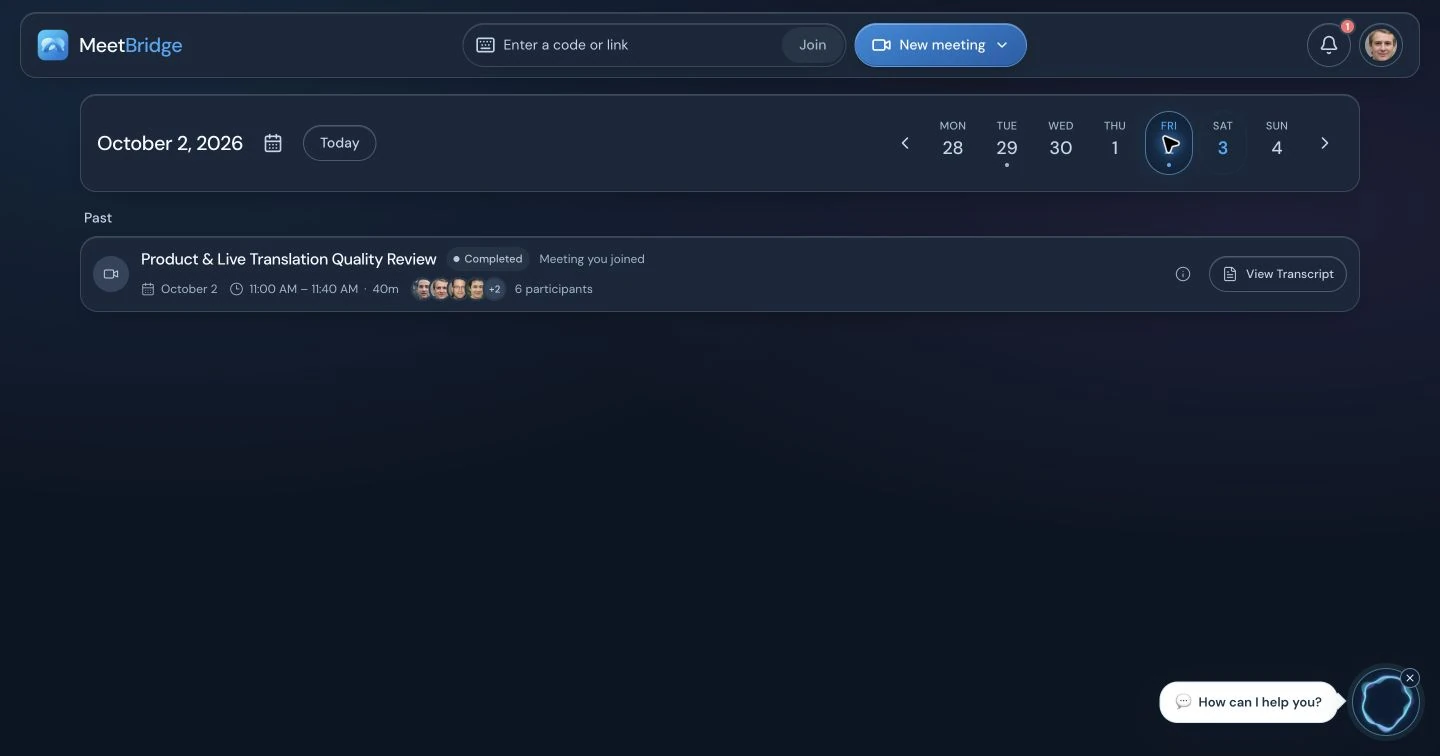Image resolution: width=1440 pixels, height=756 pixels.
Task: Start a New meeting
Action: click(x=940, y=45)
